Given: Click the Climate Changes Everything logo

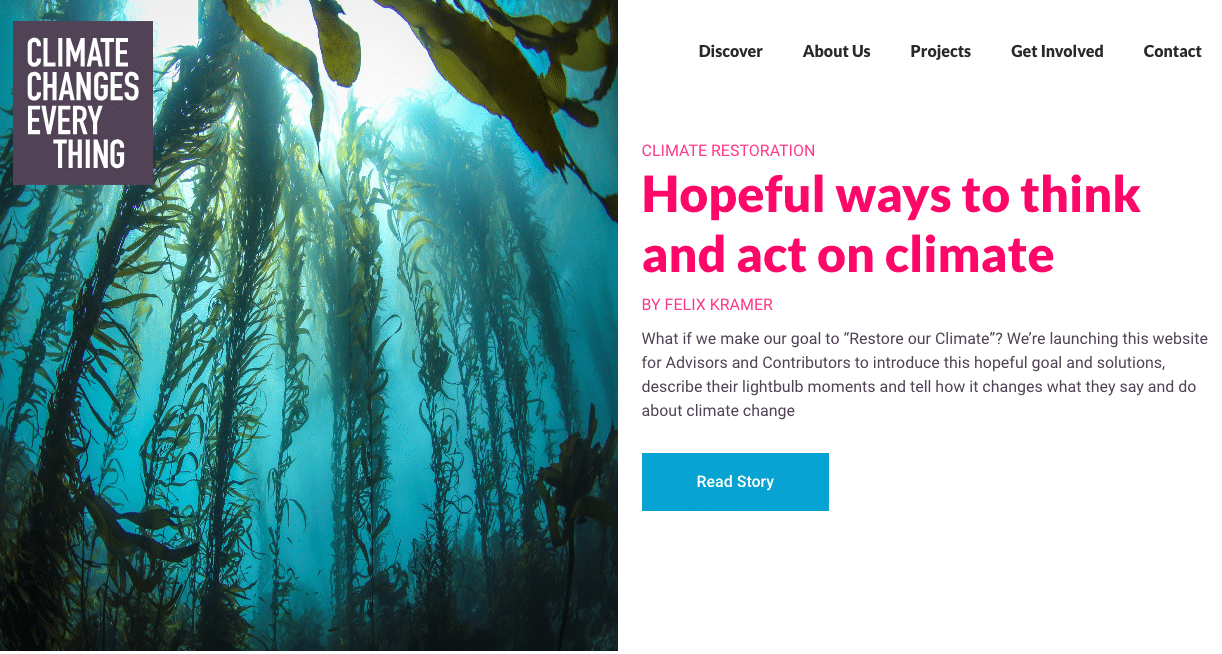Looking at the screenshot, I should pos(83,103).
